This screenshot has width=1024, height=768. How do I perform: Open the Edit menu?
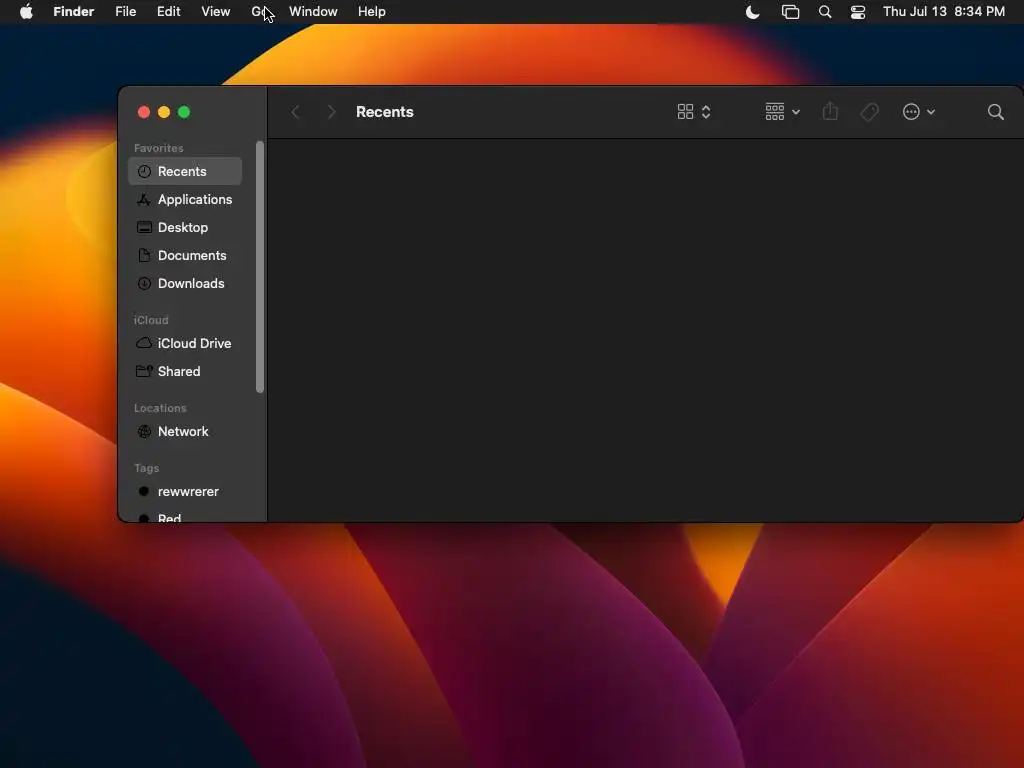point(168,12)
